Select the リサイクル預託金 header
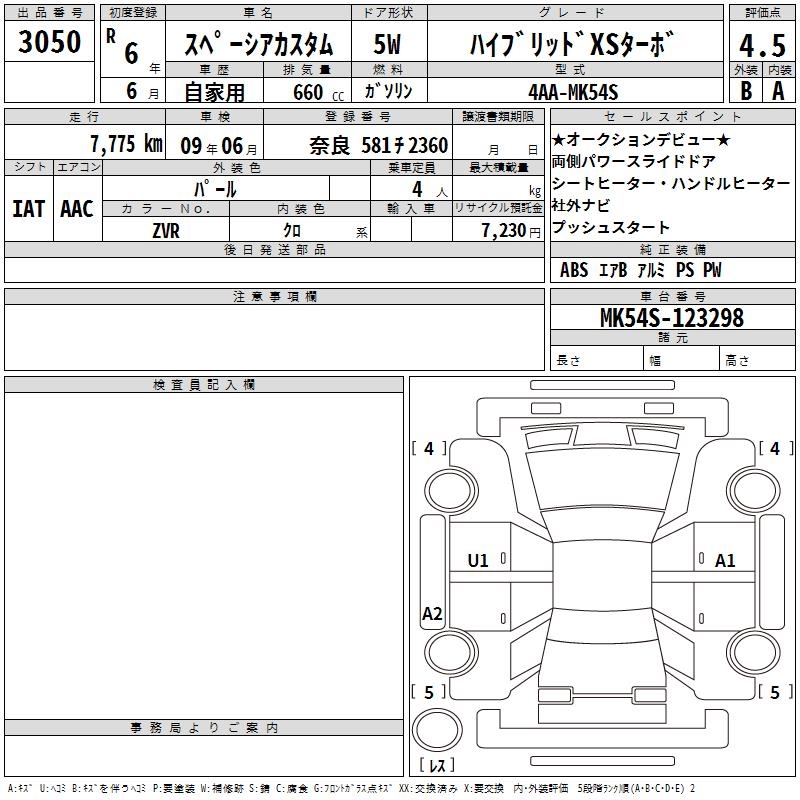800x800 pixels. (498, 208)
